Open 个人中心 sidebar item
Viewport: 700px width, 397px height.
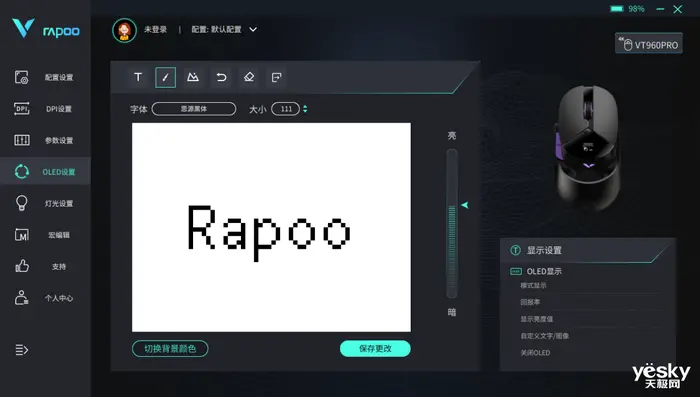pos(45,298)
